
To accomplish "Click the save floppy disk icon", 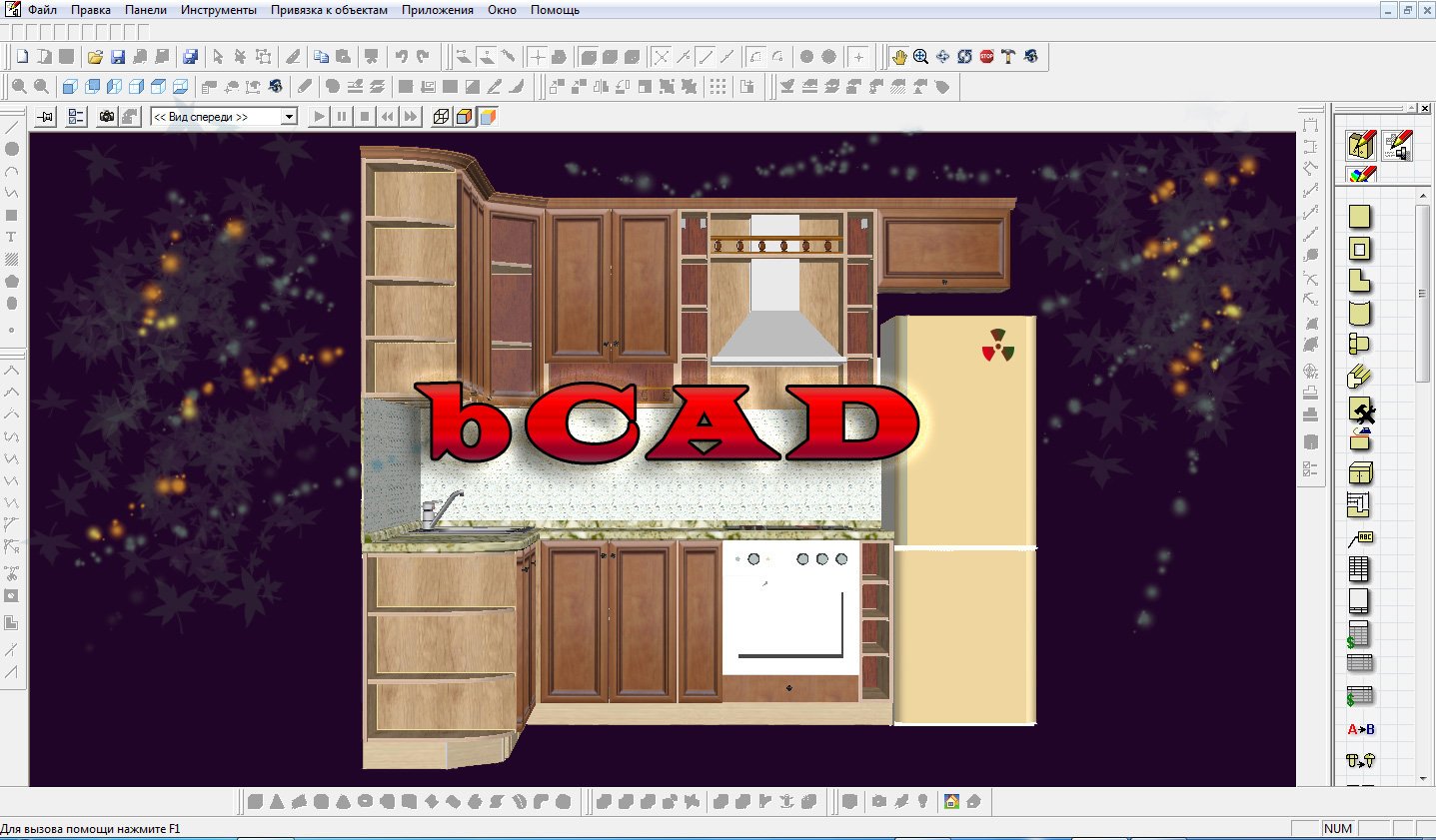I will click(118, 57).
